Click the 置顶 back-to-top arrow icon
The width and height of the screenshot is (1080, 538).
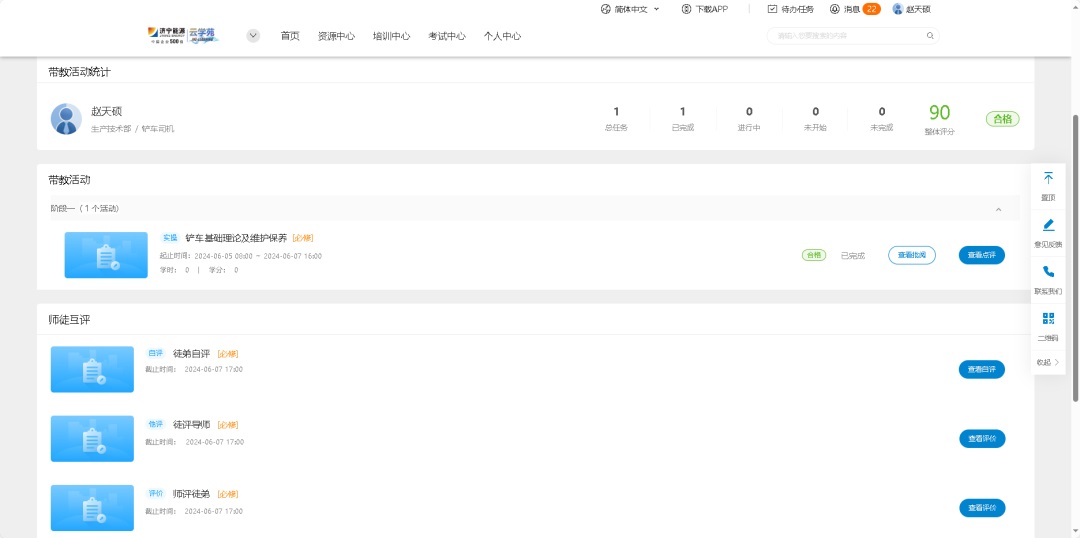point(1048,178)
